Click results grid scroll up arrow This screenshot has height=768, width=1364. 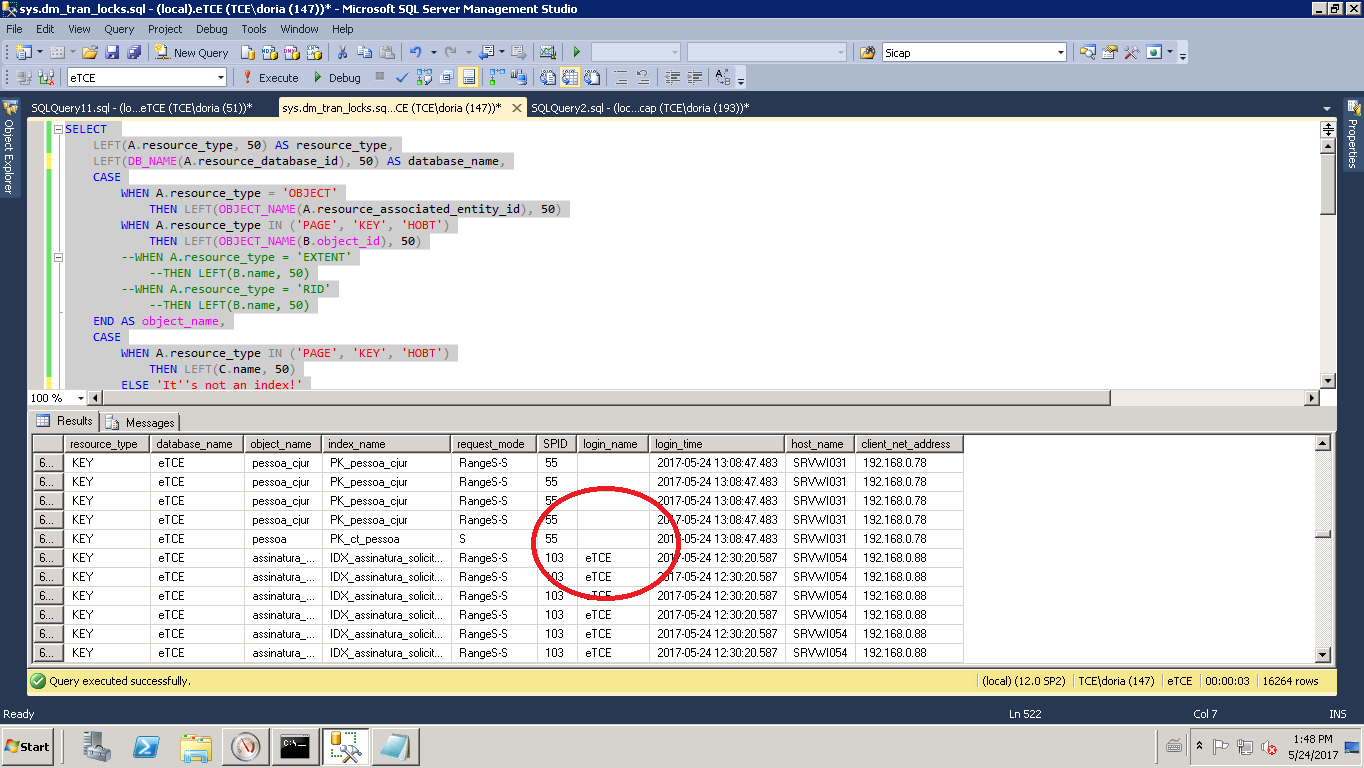coord(1323,443)
